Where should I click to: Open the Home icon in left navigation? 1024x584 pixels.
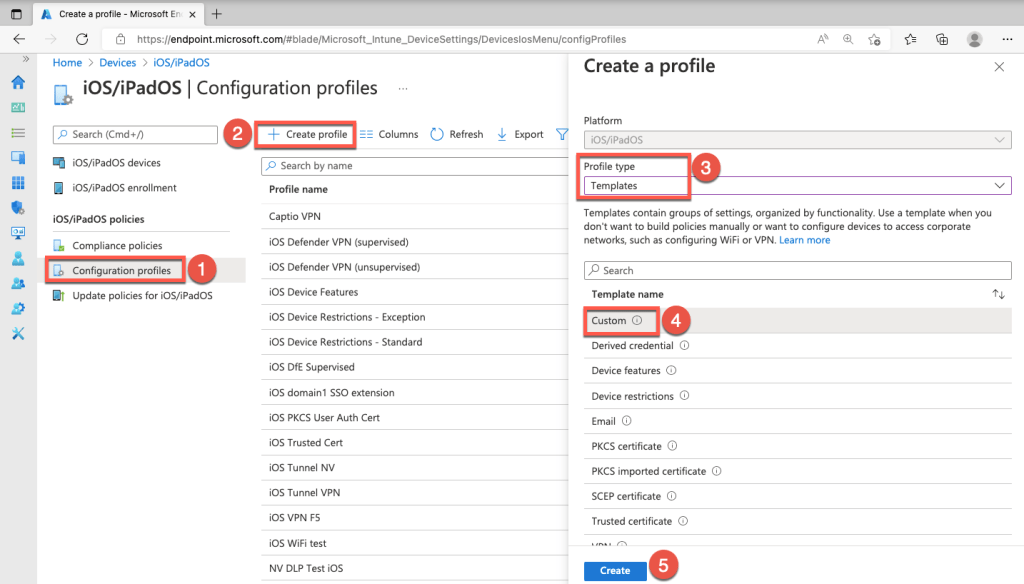tap(17, 82)
